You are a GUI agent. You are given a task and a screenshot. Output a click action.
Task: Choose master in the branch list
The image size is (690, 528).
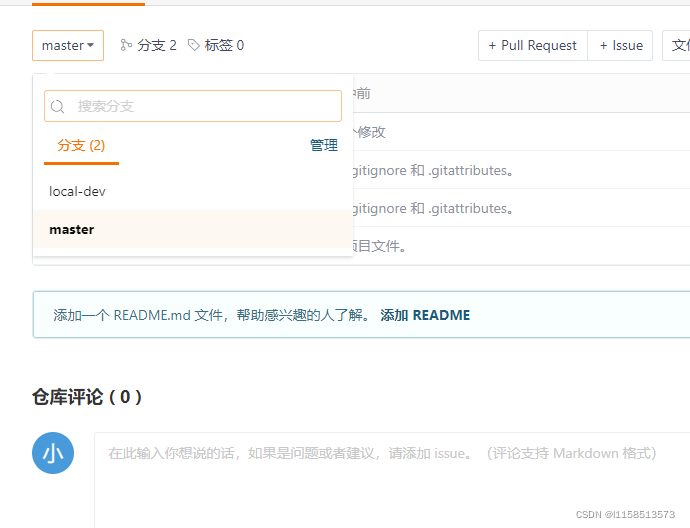point(72,229)
